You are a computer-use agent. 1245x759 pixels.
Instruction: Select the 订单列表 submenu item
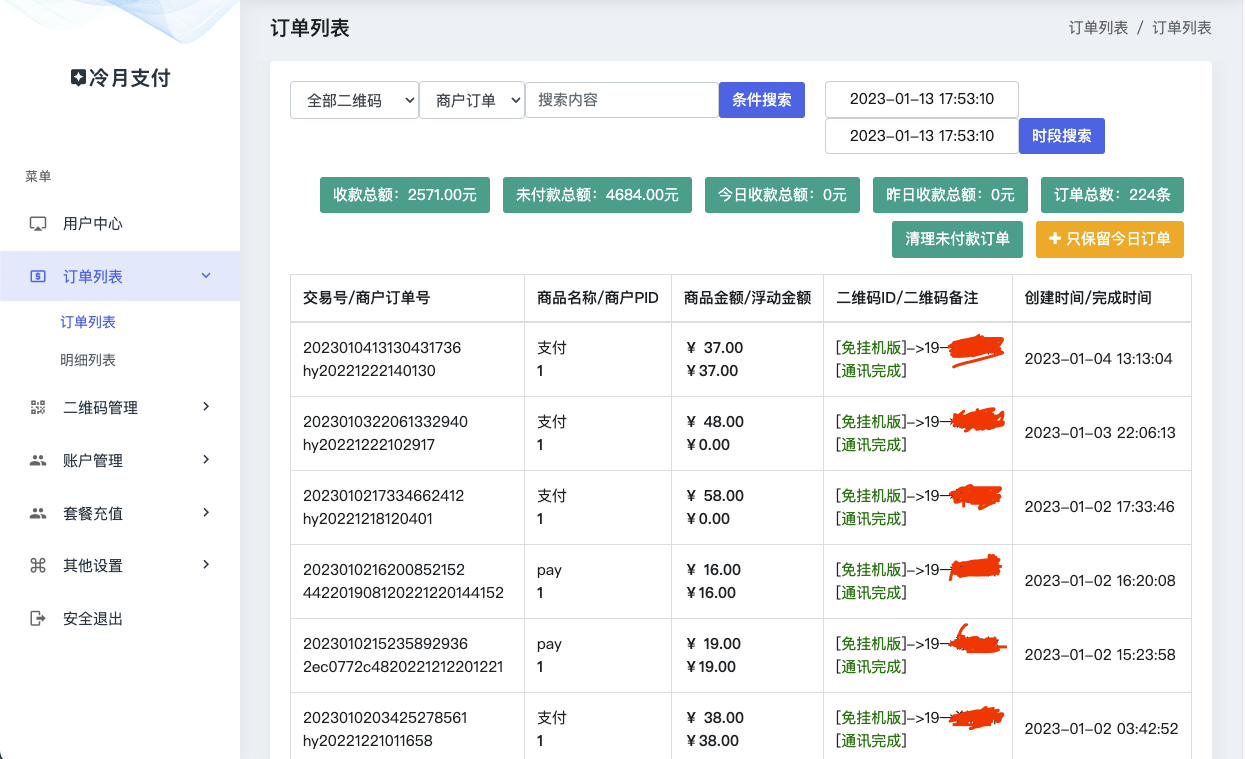[88, 322]
